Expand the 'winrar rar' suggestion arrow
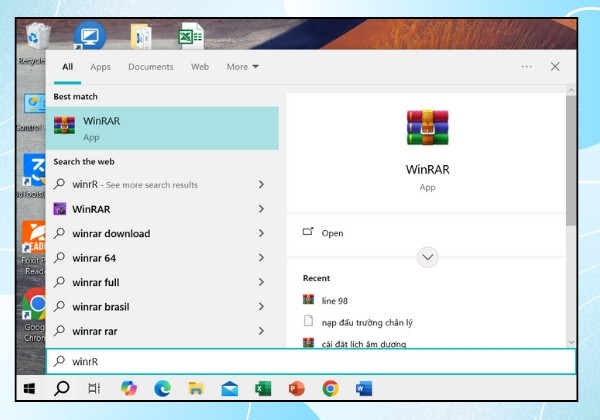This screenshot has height=420, width=600. [x=261, y=331]
